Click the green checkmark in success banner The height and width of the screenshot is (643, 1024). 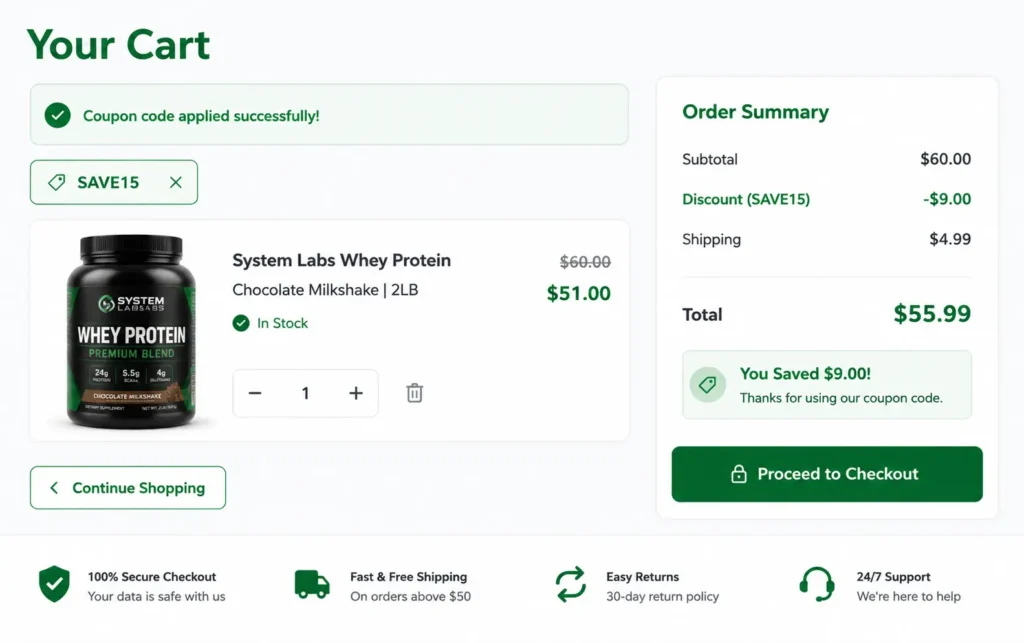point(57,116)
